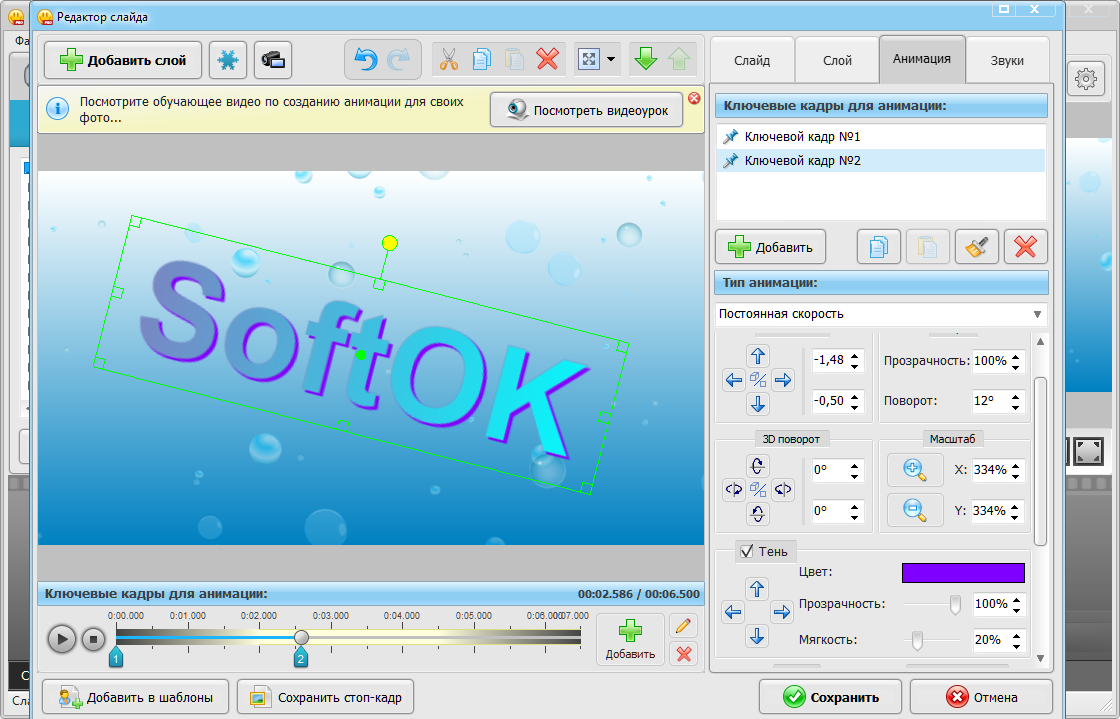Image resolution: width=1120 pixels, height=719 pixels.
Task: Cancel editing with Отмена button
Action: point(981,698)
